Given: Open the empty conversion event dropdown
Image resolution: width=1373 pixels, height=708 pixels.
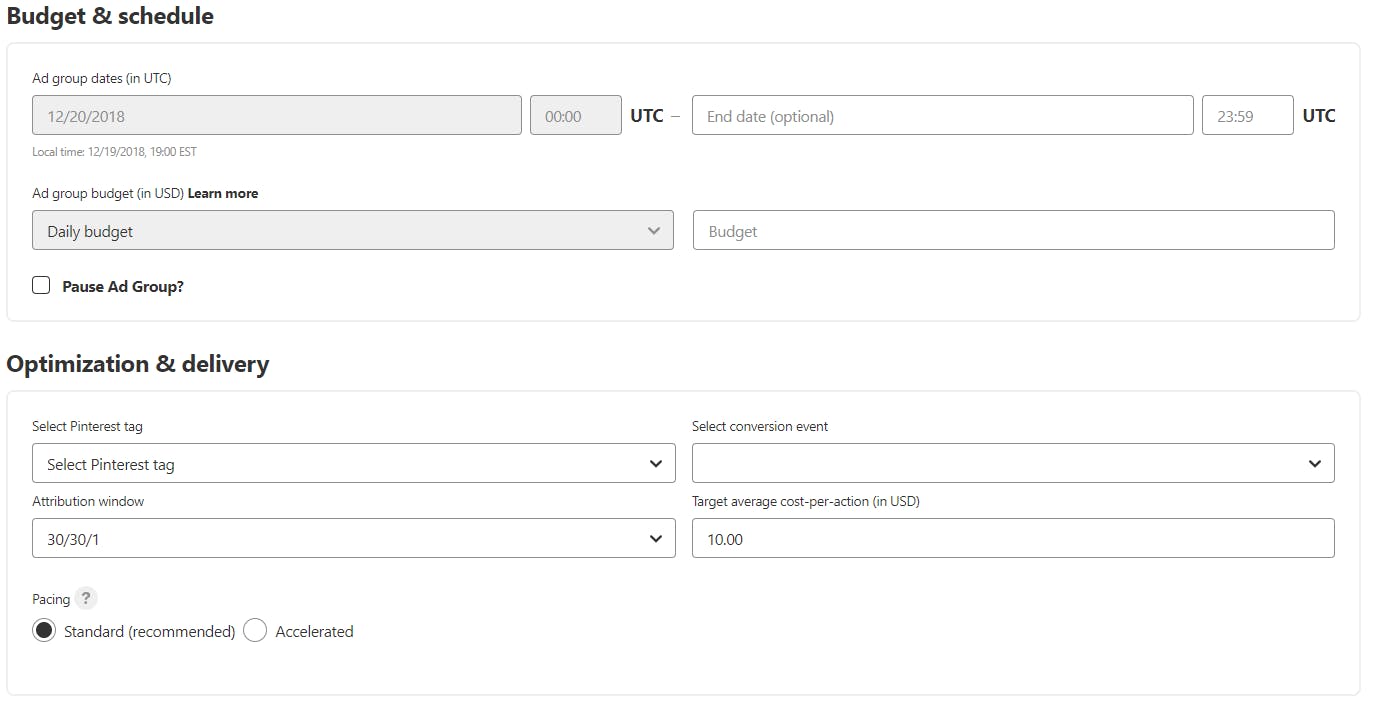Looking at the screenshot, I should [1012, 463].
